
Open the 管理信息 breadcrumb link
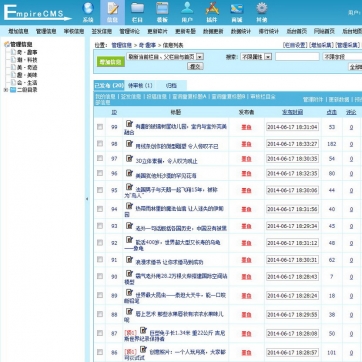click(122, 45)
